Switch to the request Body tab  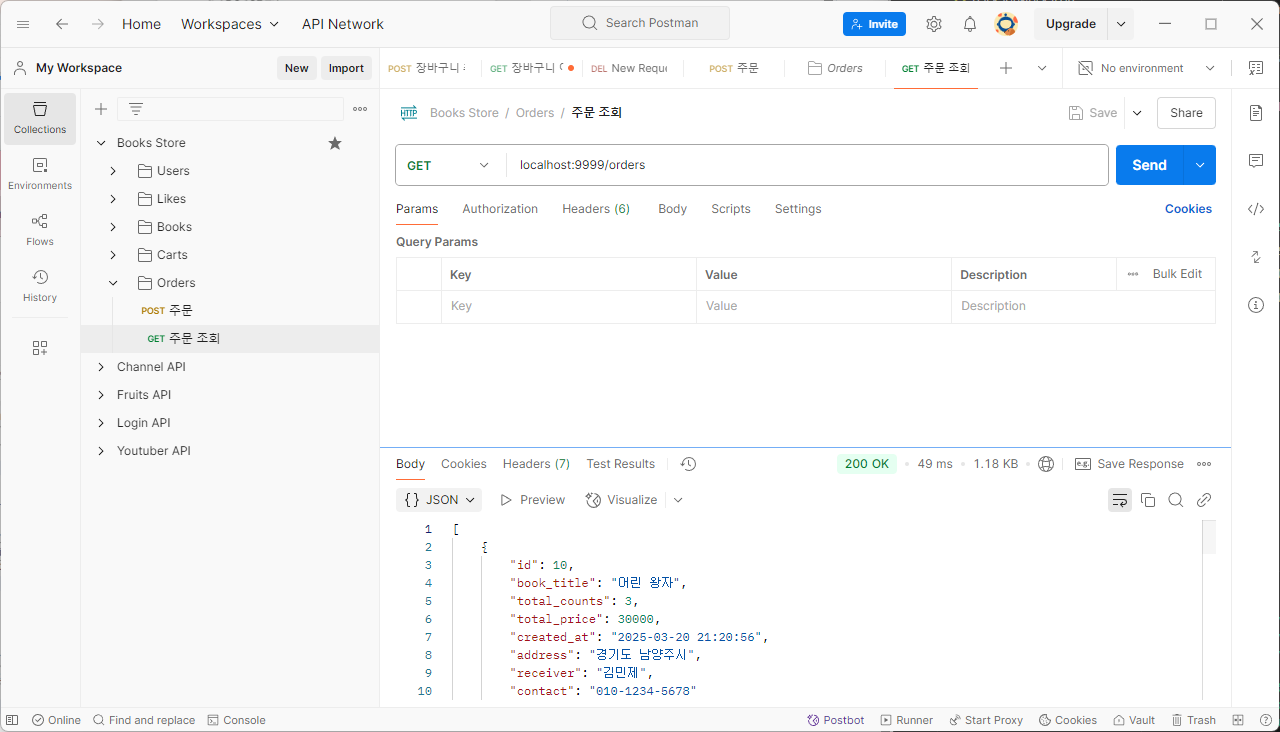tap(672, 209)
